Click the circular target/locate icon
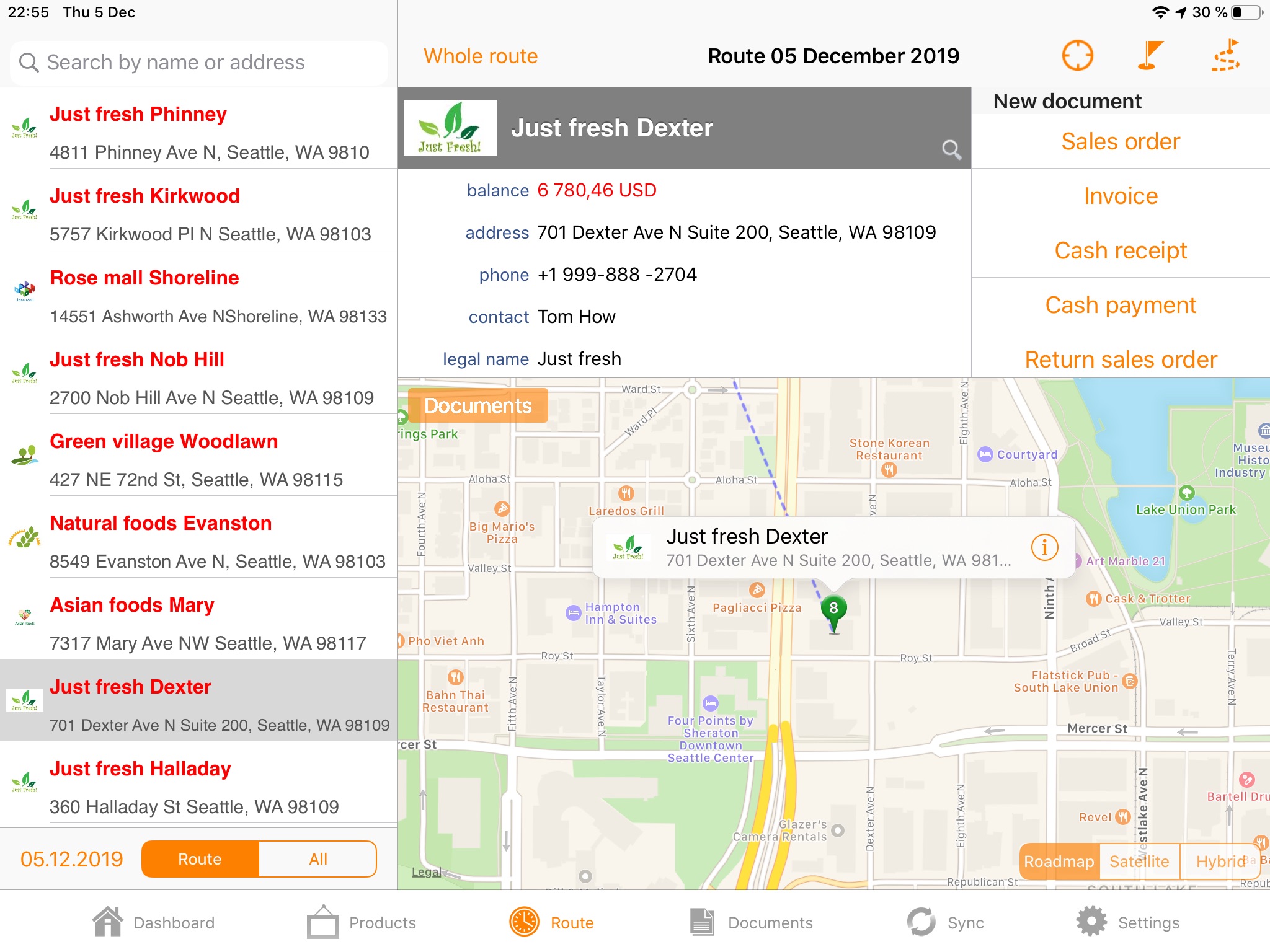This screenshot has height=952, width=1270. point(1078,55)
